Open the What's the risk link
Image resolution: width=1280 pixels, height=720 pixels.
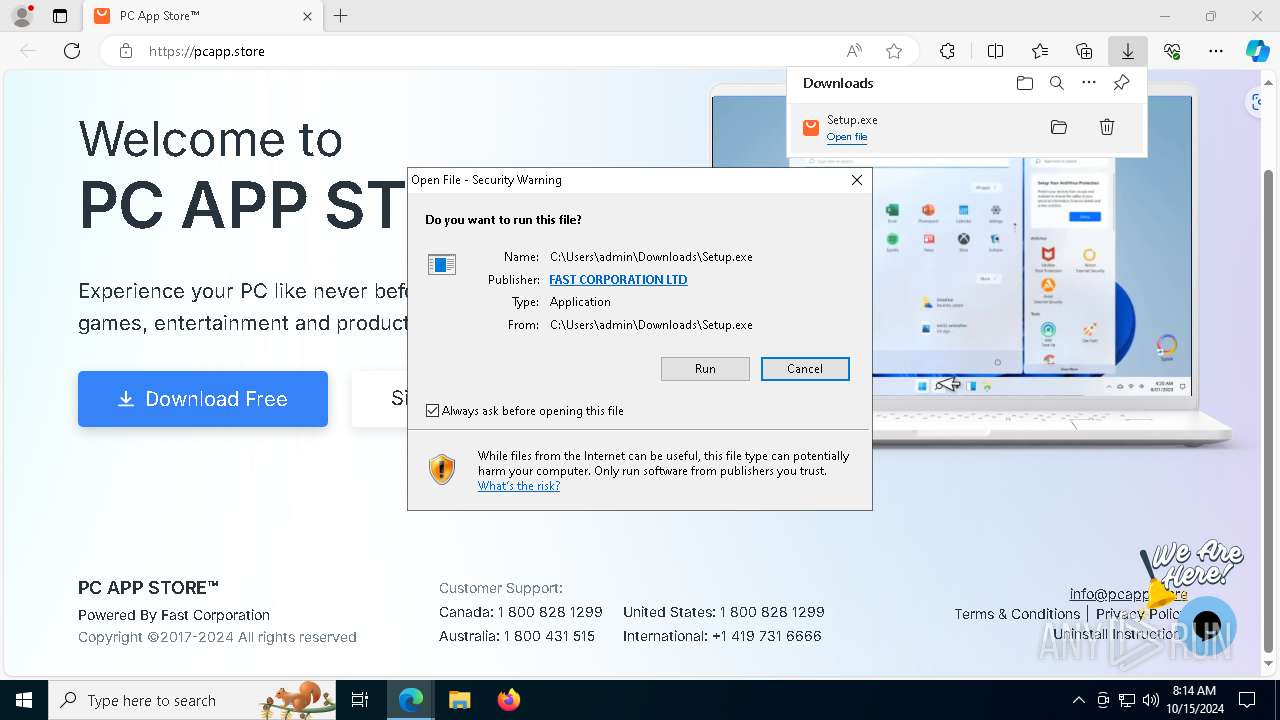(x=518, y=486)
